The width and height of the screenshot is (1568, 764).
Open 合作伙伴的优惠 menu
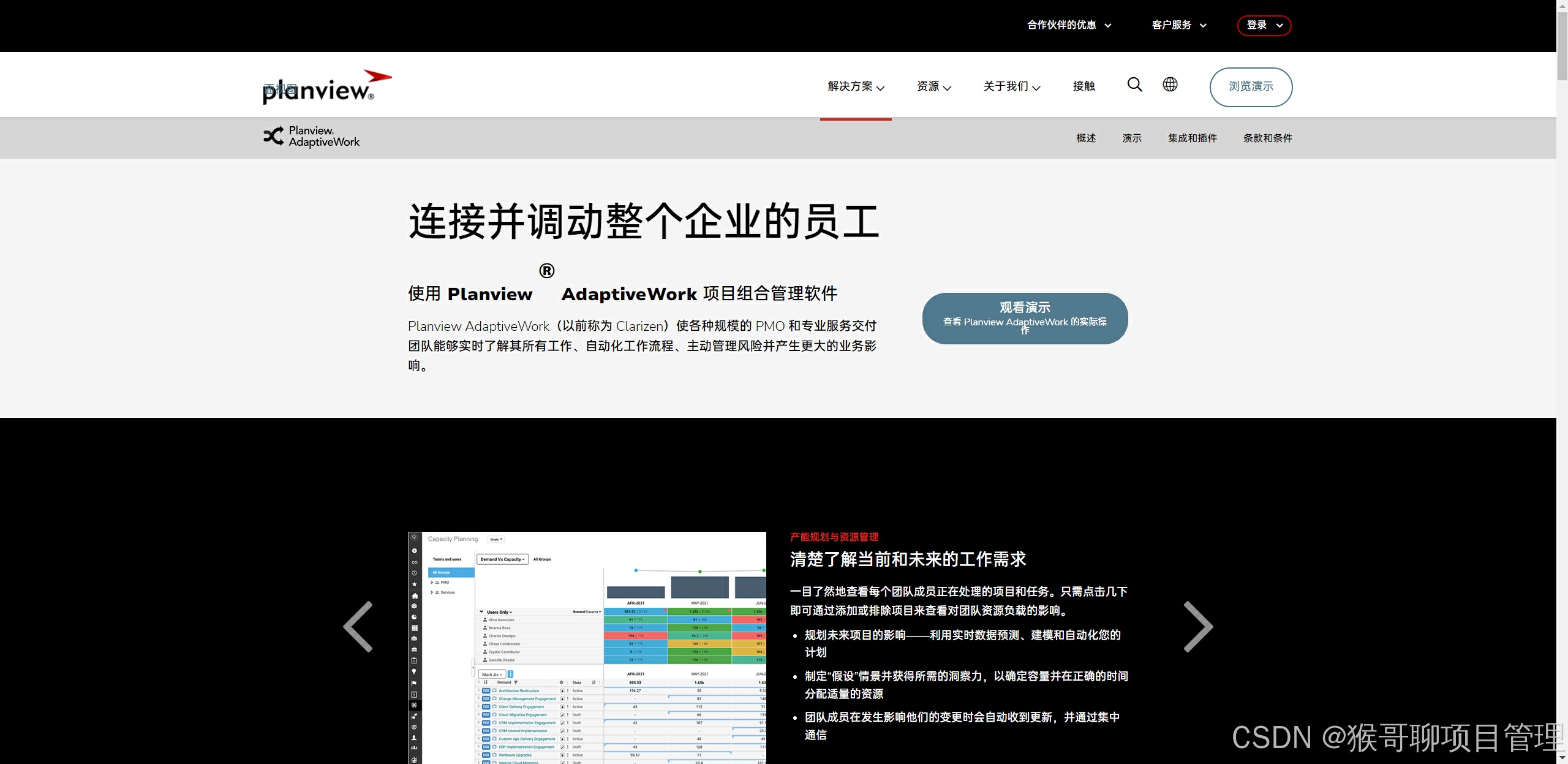coord(1069,25)
